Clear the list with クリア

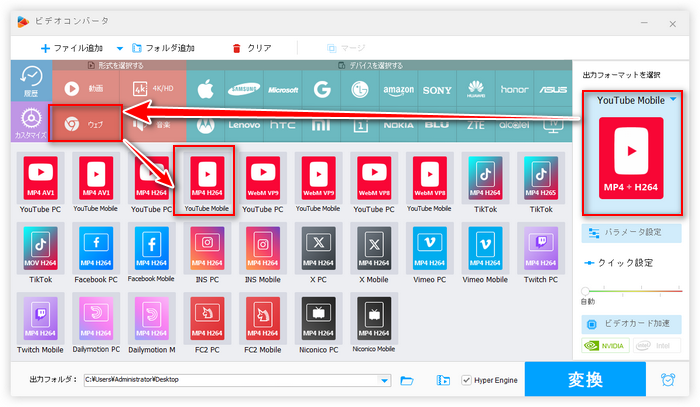(x=252, y=48)
